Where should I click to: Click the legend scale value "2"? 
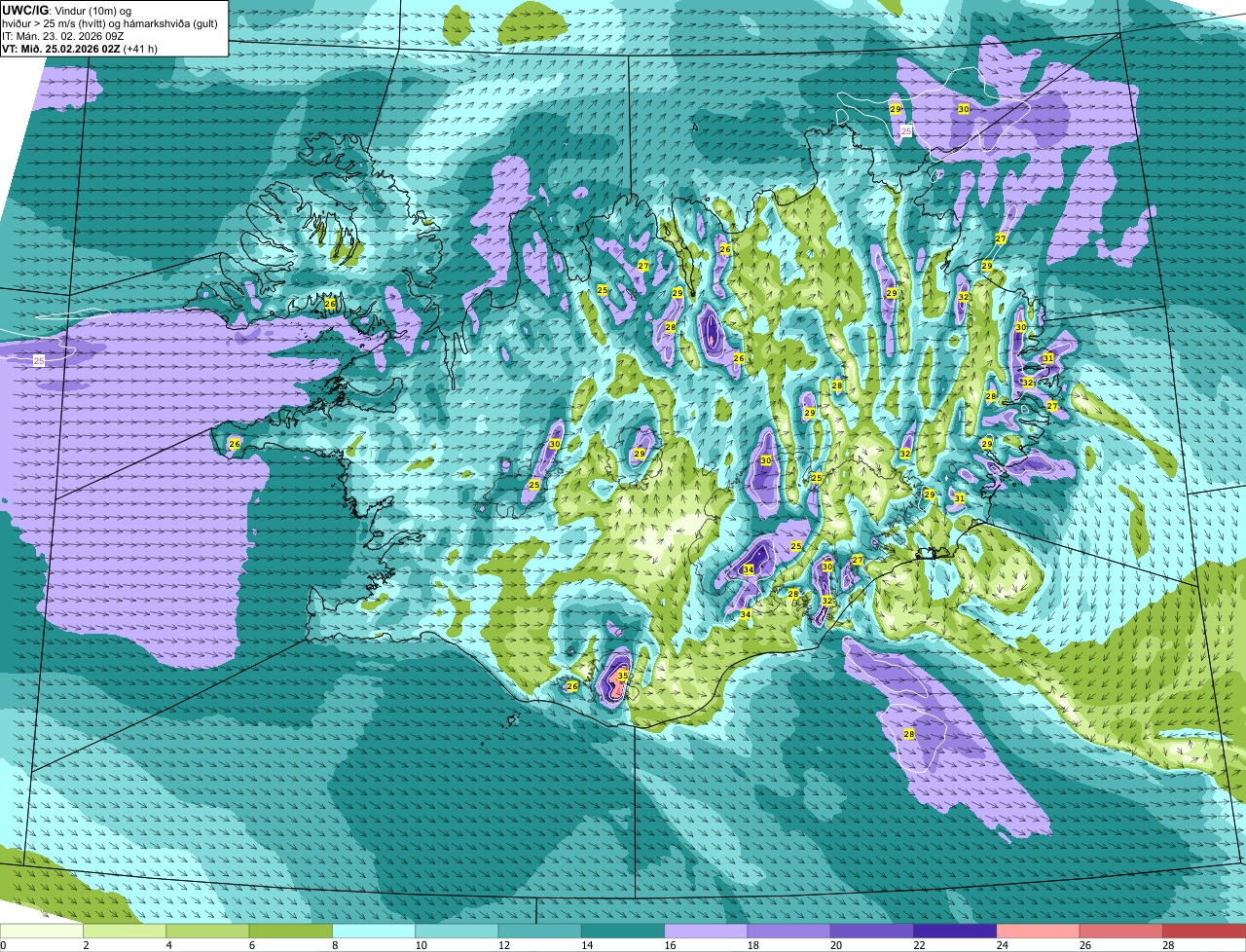click(86, 945)
